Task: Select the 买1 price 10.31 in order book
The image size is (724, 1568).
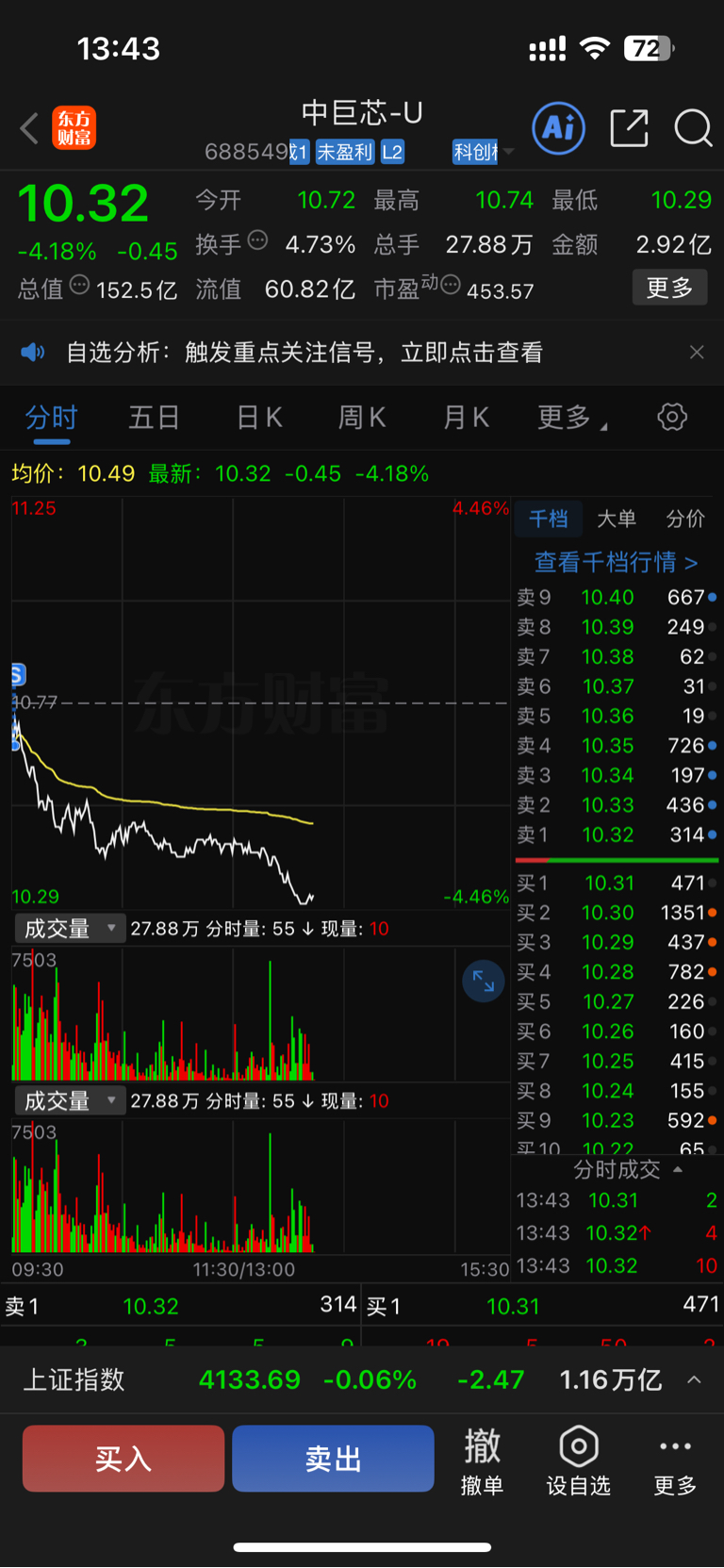Action: [609, 883]
